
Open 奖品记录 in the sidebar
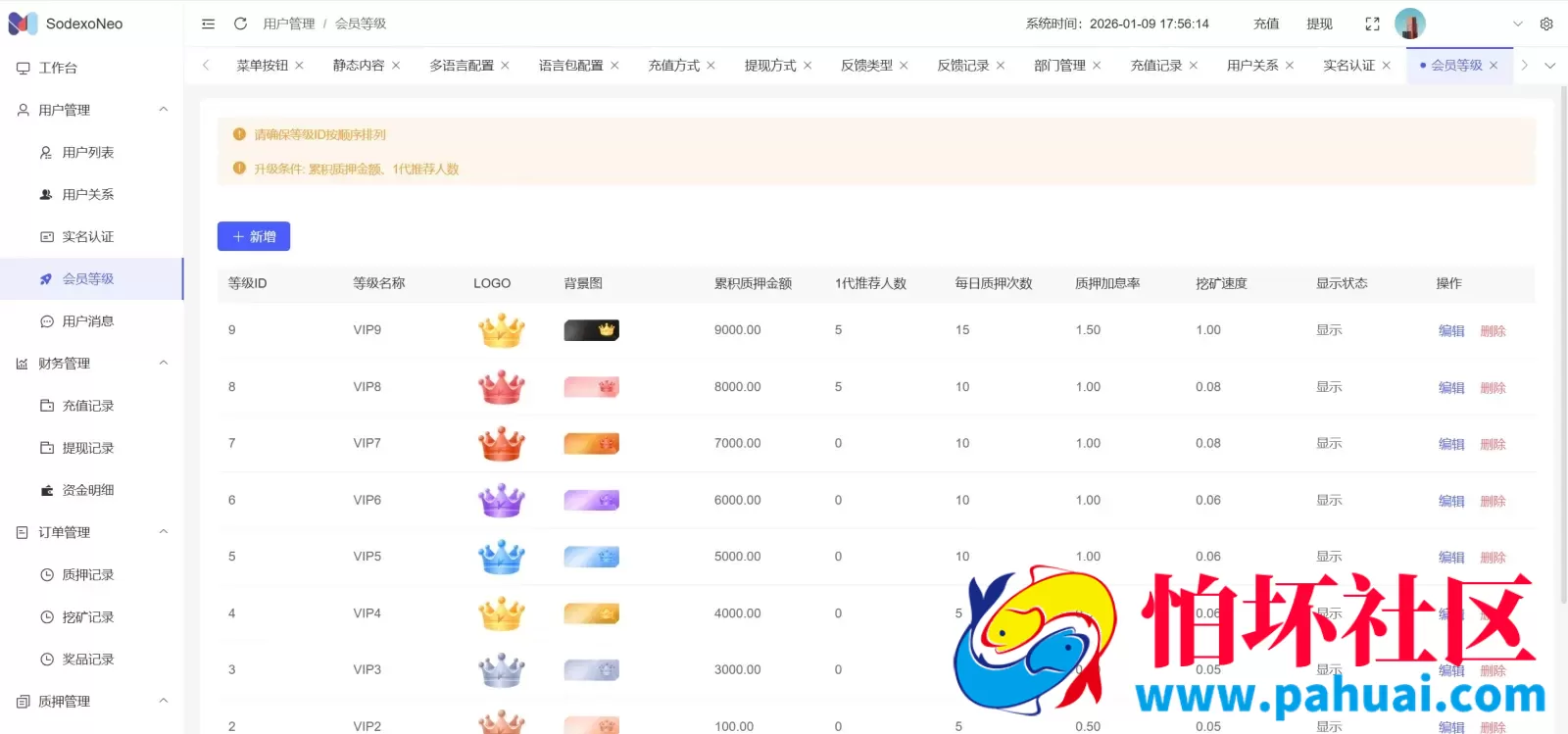click(x=91, y=659)
